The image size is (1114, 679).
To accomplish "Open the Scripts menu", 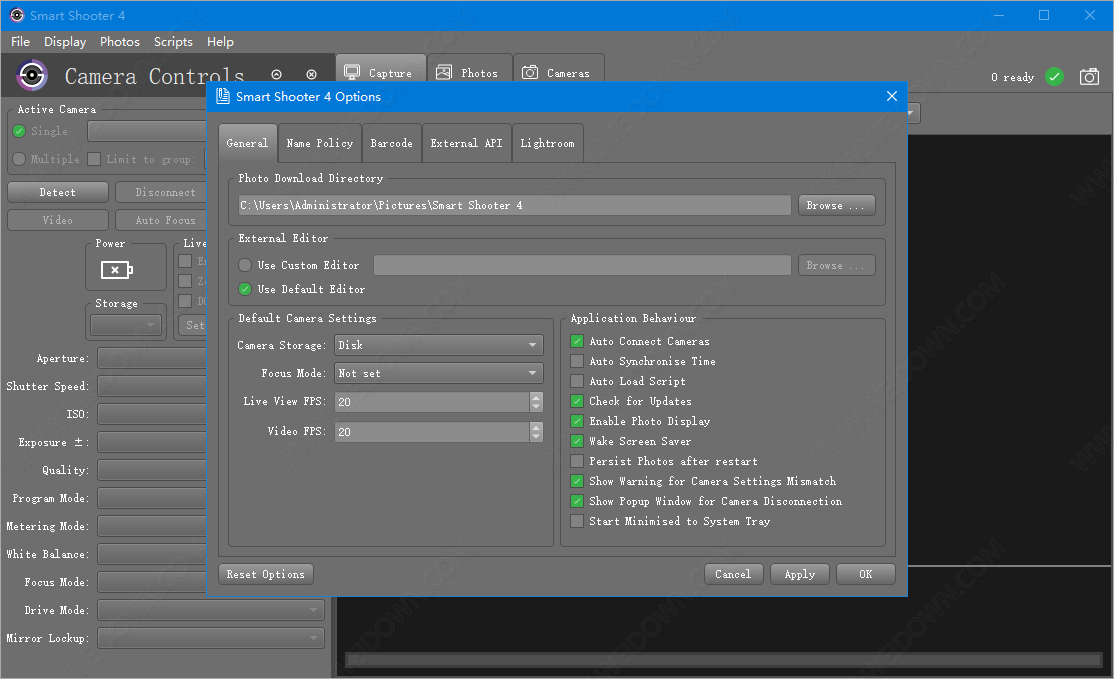I will (173, 41).
